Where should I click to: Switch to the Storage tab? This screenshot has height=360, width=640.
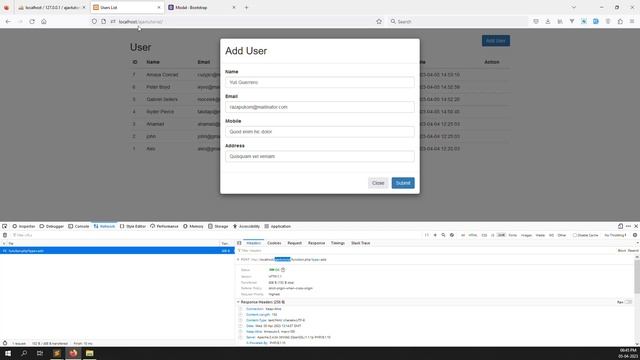pos(218,226)
